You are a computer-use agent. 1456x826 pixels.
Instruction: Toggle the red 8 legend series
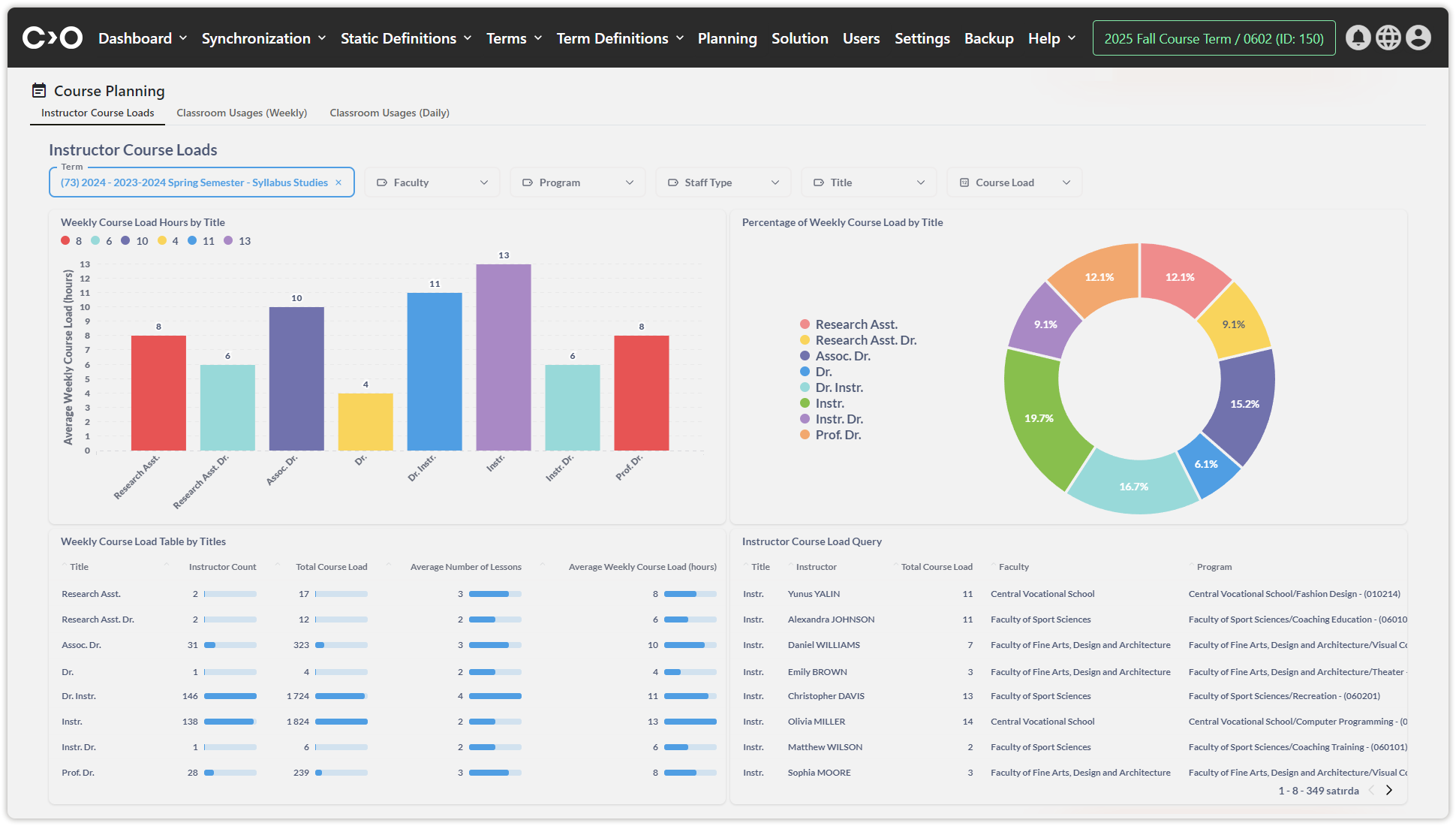(71, 241)
